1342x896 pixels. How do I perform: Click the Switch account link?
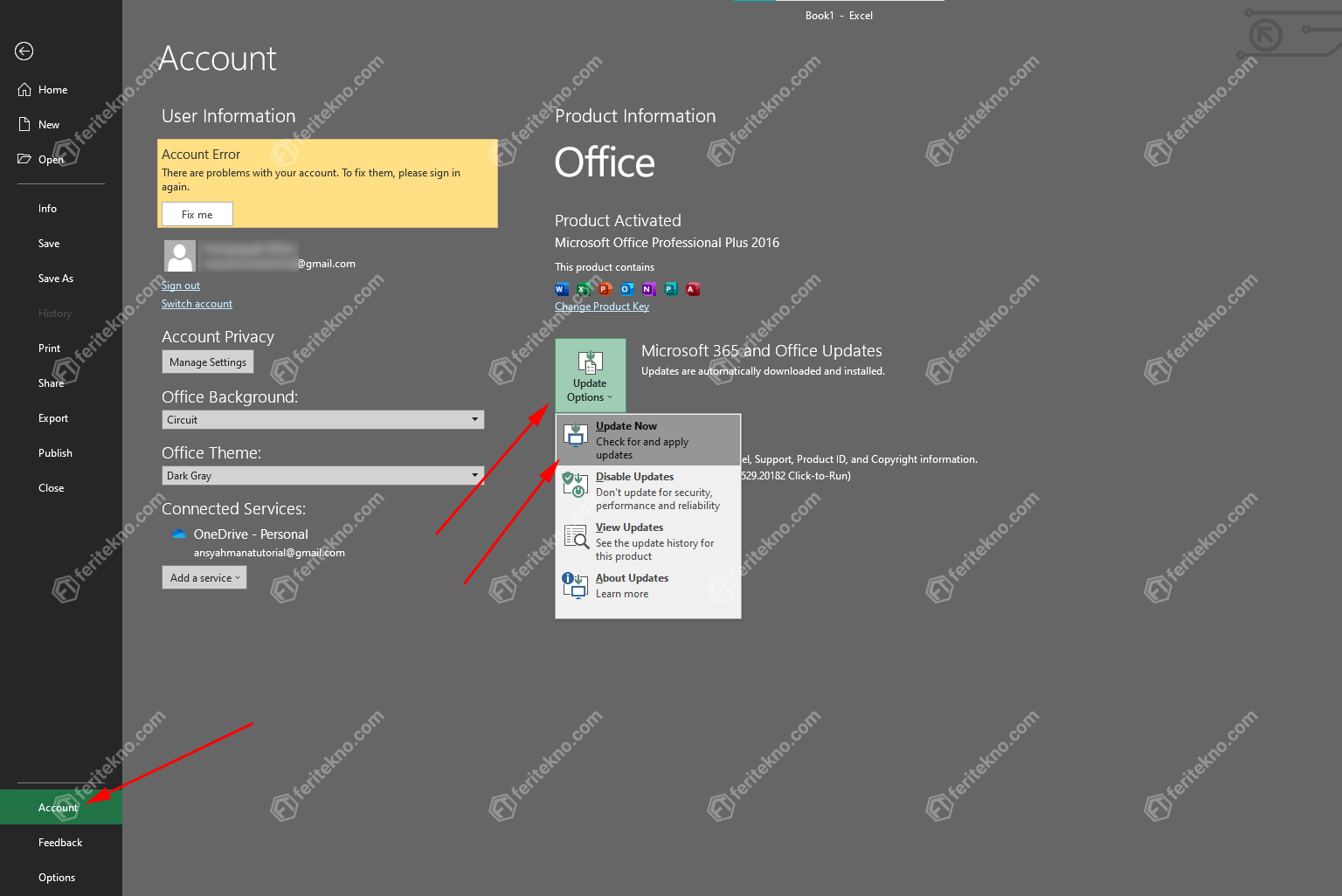click(197, 304)
